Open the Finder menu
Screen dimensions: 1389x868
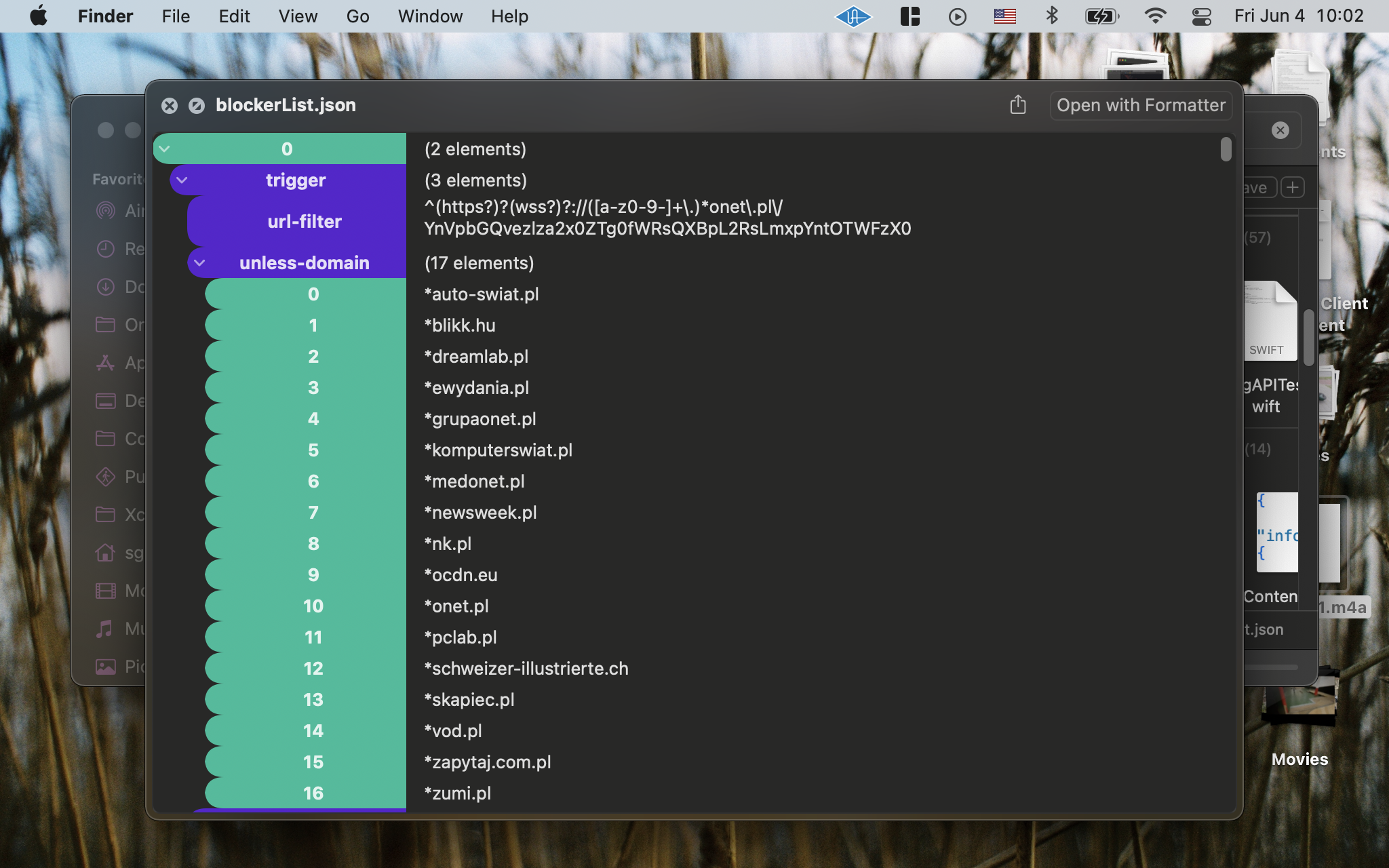pyautogui.click(x=105, y=16)
